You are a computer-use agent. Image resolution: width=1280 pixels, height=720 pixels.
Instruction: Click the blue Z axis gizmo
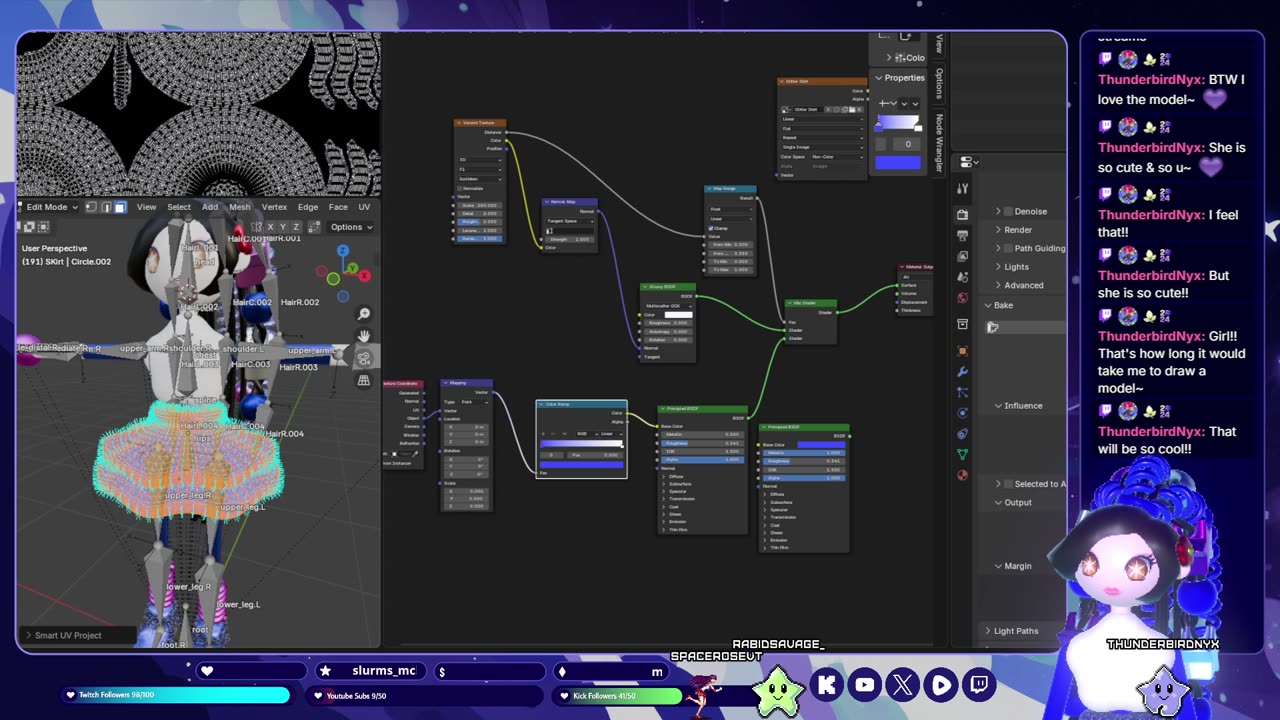point(343,251)
